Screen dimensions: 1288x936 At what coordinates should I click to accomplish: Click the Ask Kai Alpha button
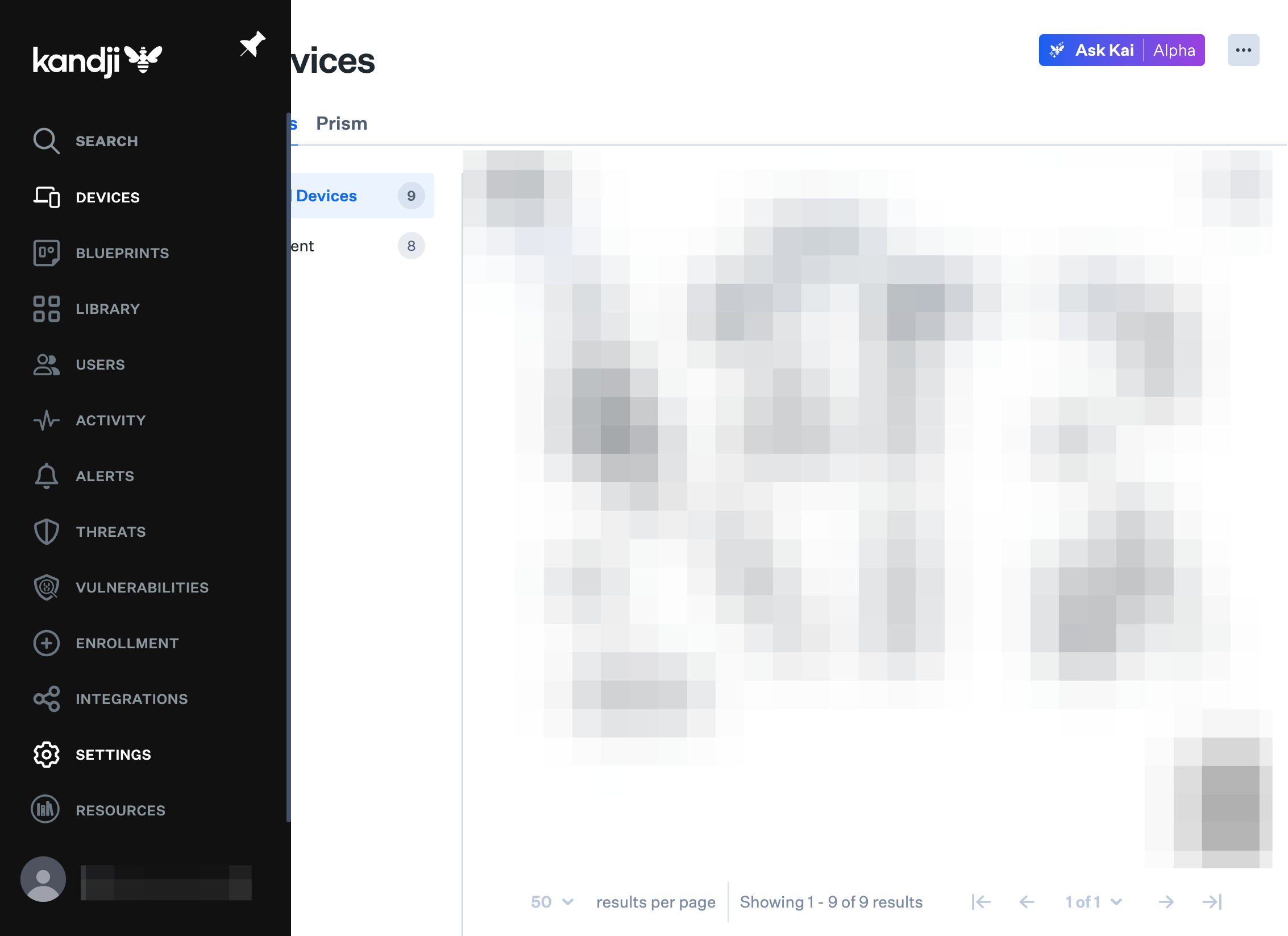(x=1121, y=50)
